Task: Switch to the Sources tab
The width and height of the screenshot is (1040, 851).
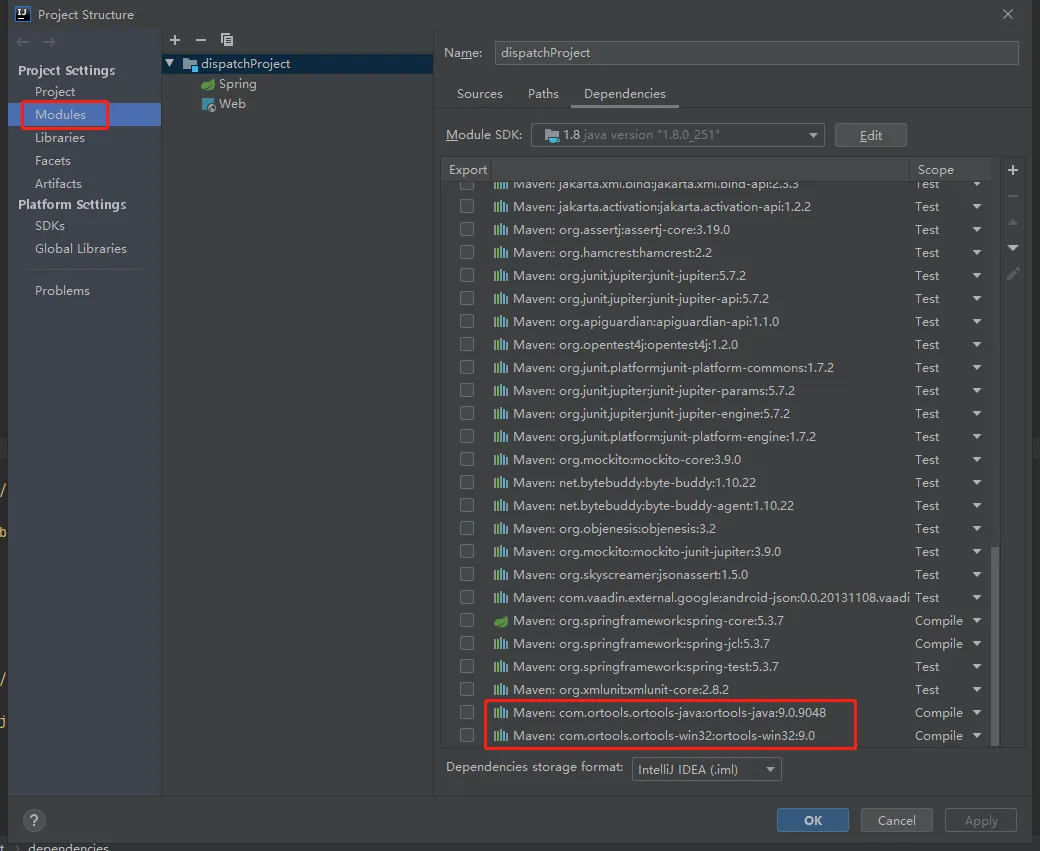Action: (480, 94)
